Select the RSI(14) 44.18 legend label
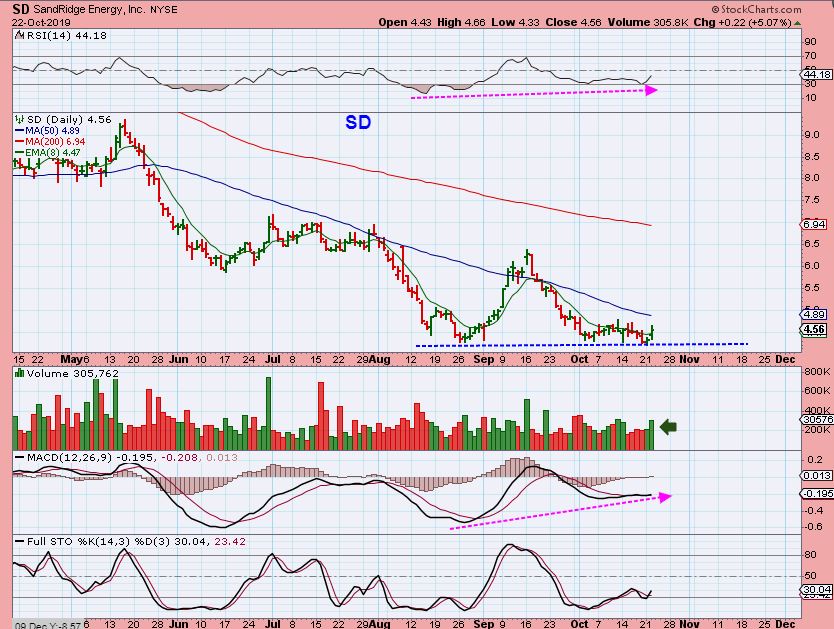 pos(65,36)
